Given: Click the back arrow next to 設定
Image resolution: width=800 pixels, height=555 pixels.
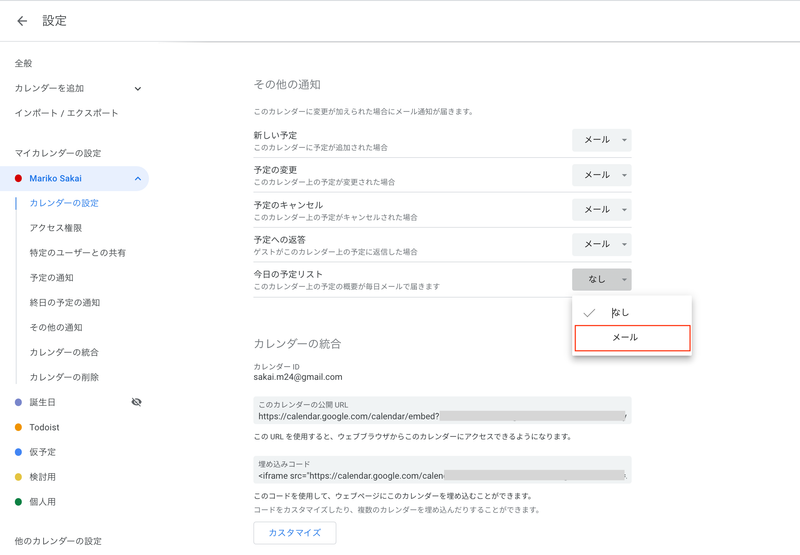Looking at the screenshot, I should click(22, 21).
